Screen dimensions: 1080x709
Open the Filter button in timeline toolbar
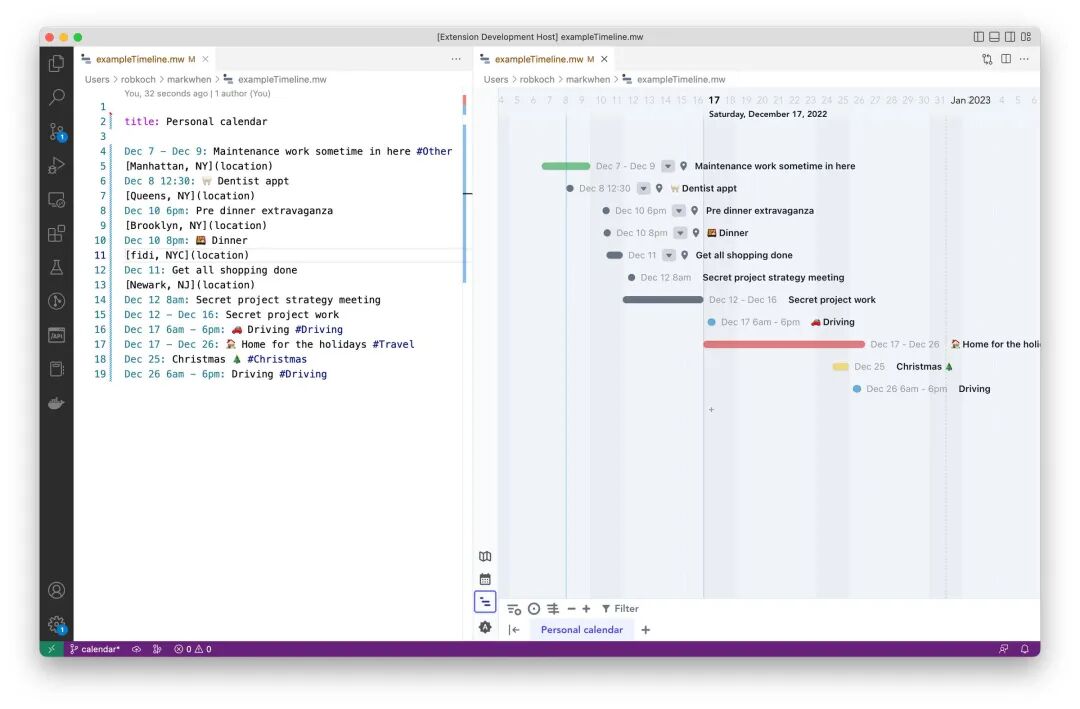pos(620,609)
